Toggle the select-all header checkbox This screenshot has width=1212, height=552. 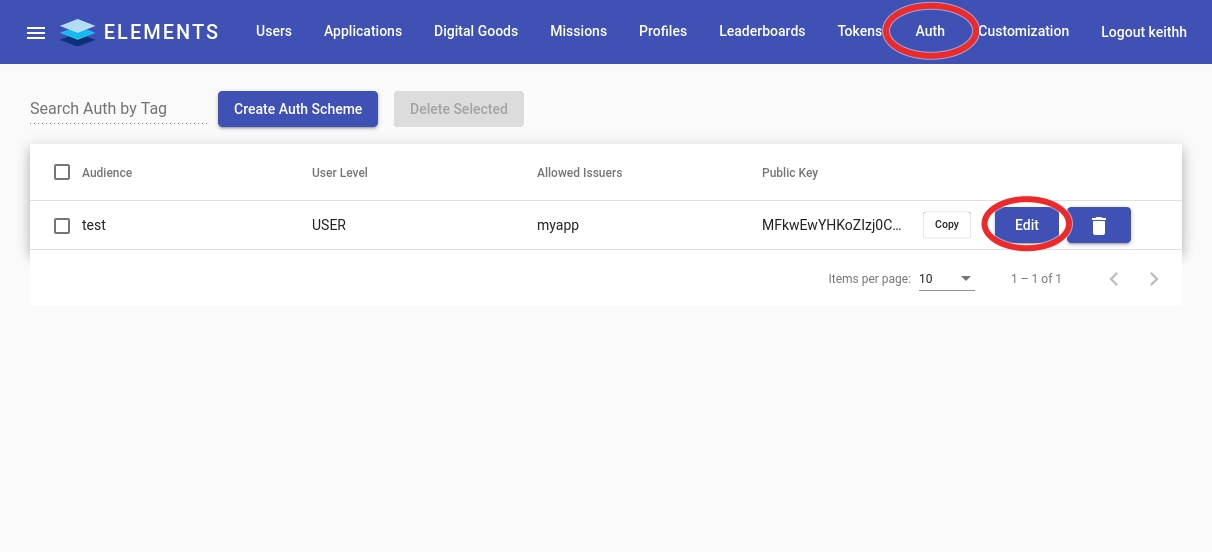click(62, 172)
